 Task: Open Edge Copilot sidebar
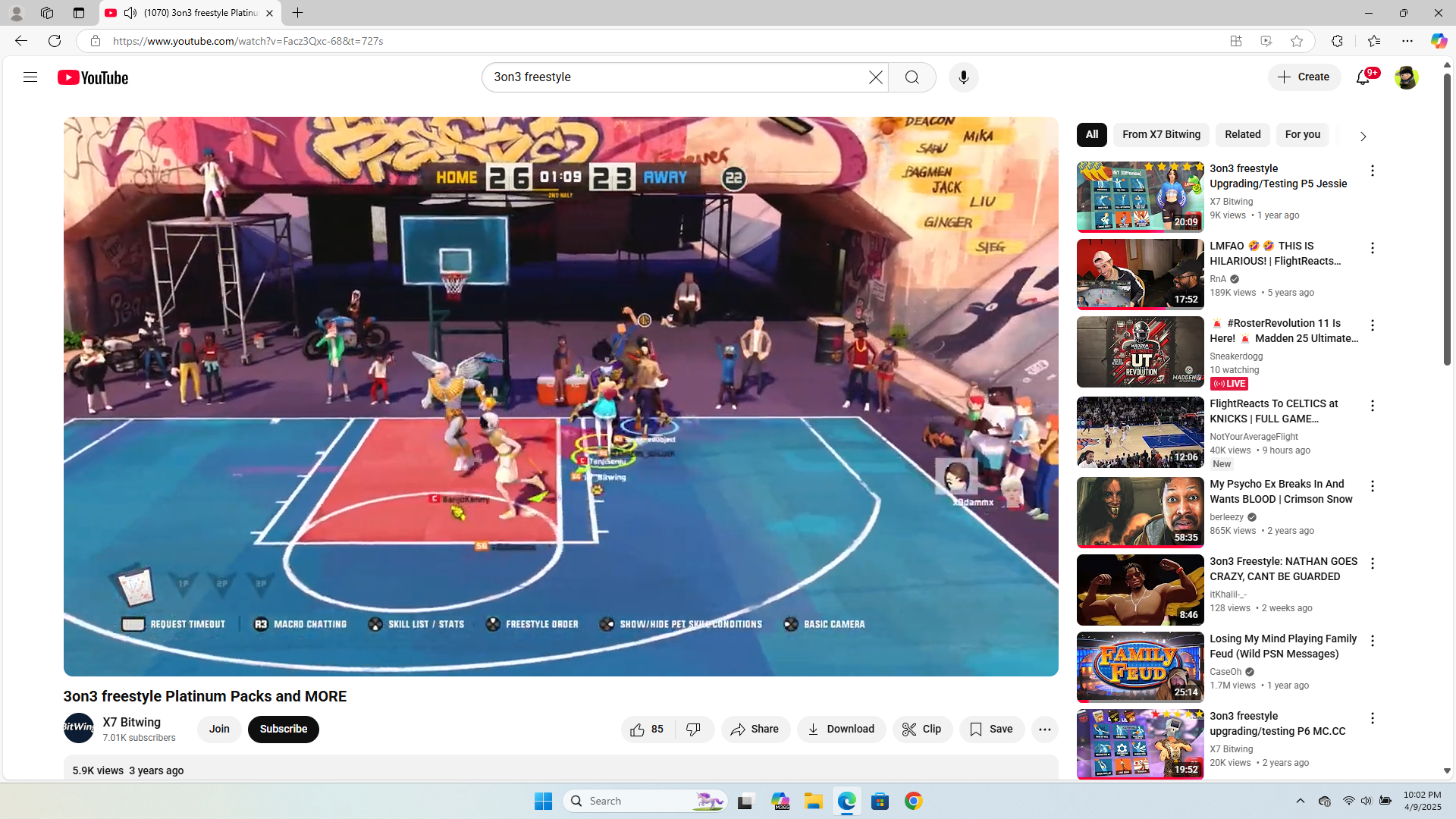[1438, 41]
